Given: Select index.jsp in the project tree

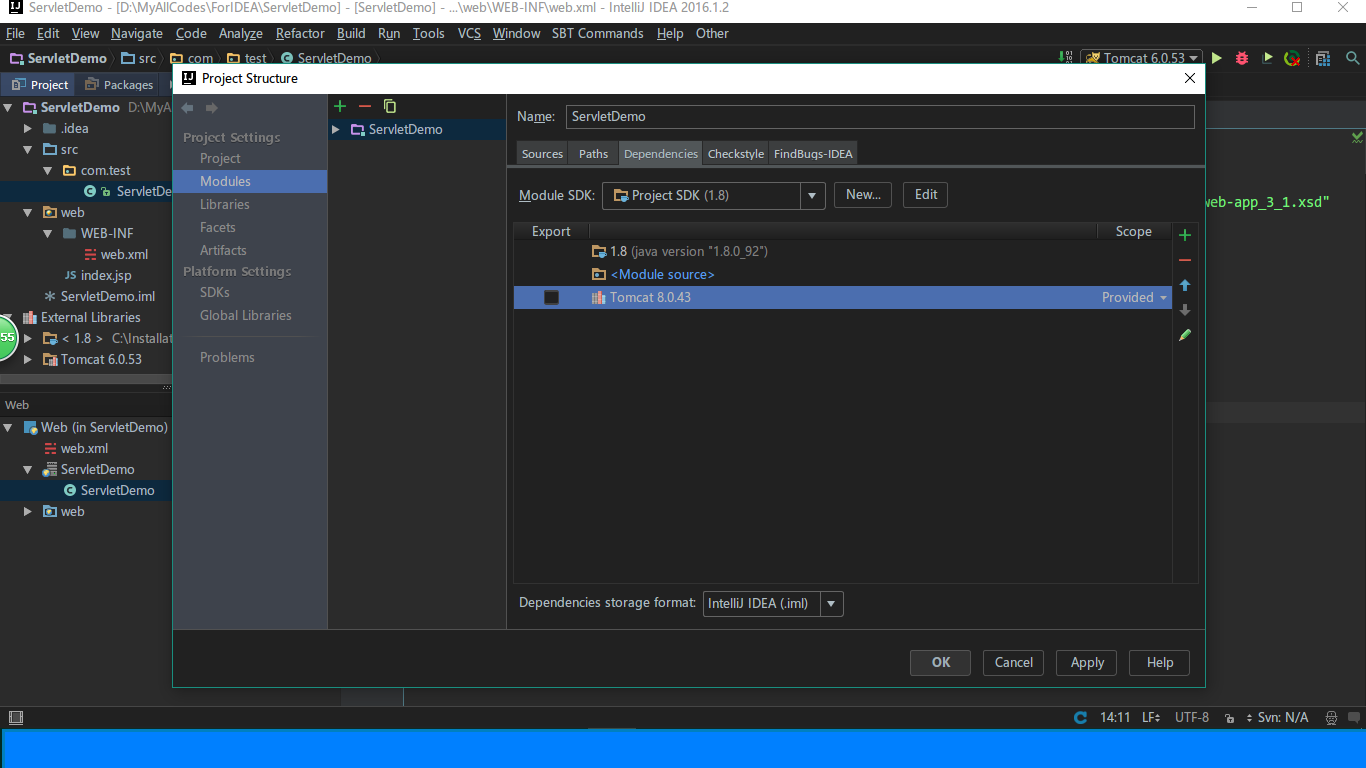Looking at the screenshot, I should (106, 275).
